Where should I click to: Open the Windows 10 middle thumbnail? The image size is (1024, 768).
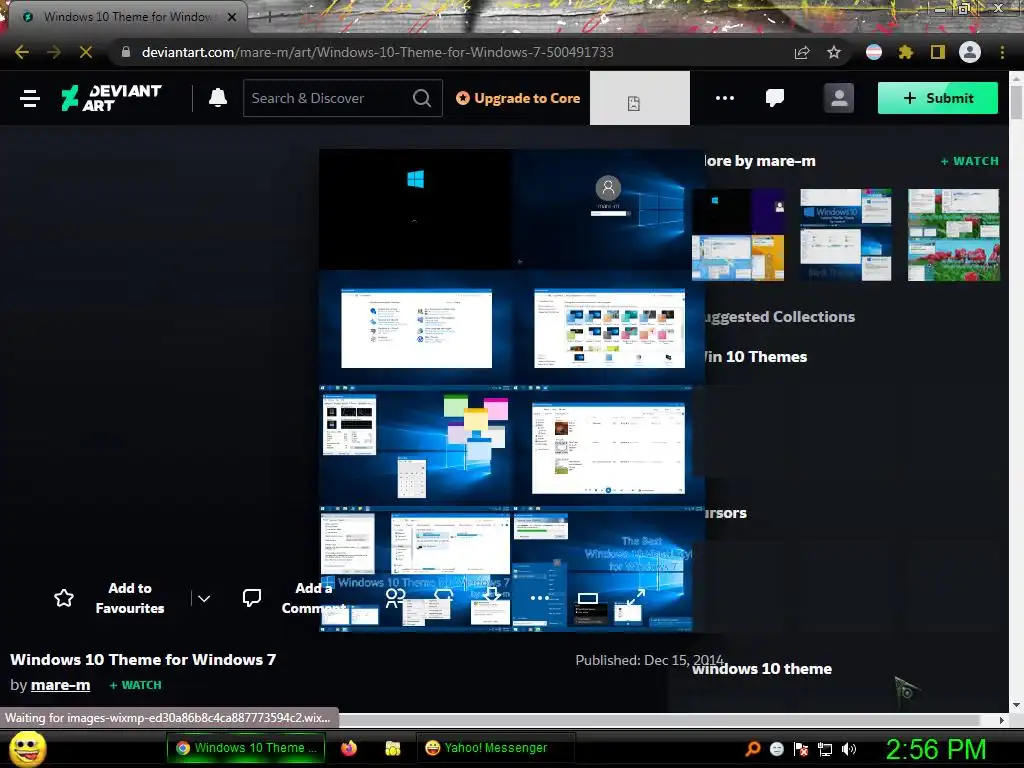click(846, 235)
